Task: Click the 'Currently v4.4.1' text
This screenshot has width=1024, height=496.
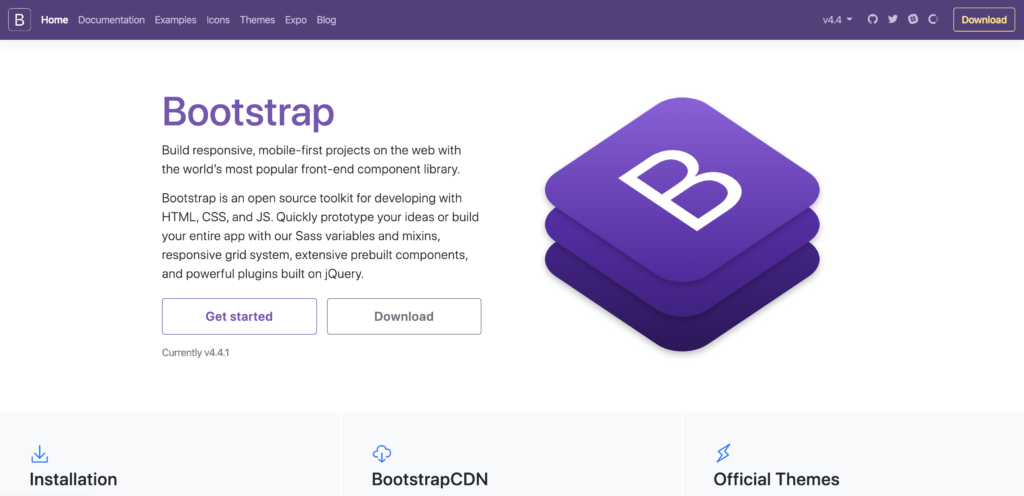Action: pos(196,352)
